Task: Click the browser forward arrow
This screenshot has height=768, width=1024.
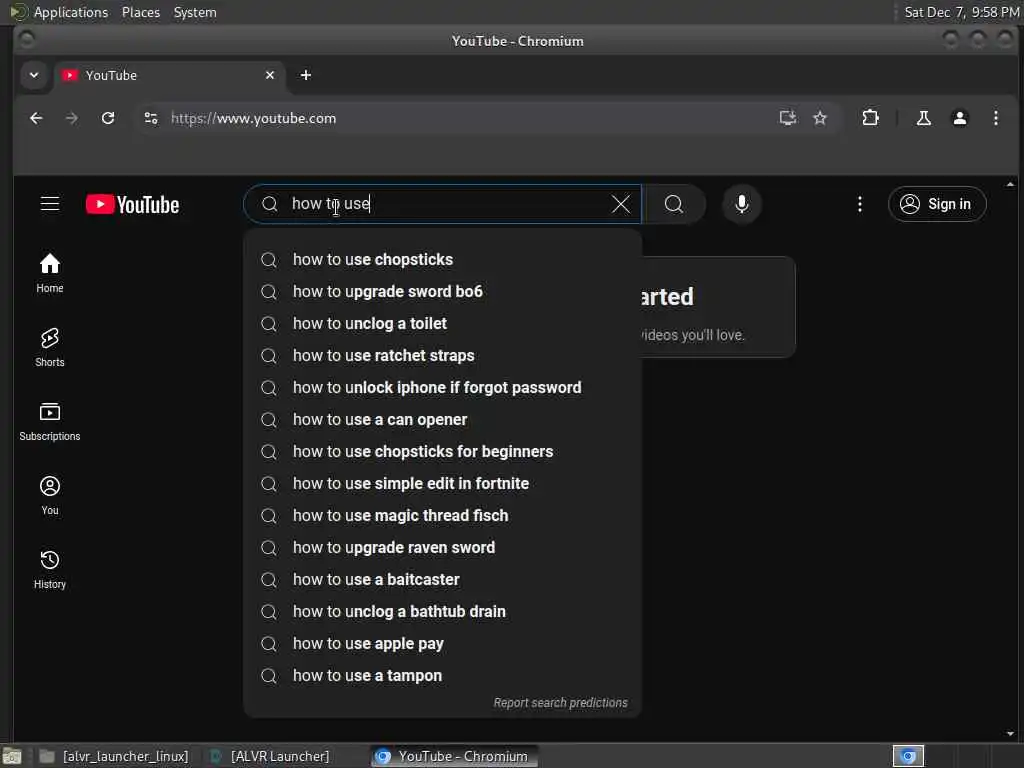Action: [x=72, y=118]
